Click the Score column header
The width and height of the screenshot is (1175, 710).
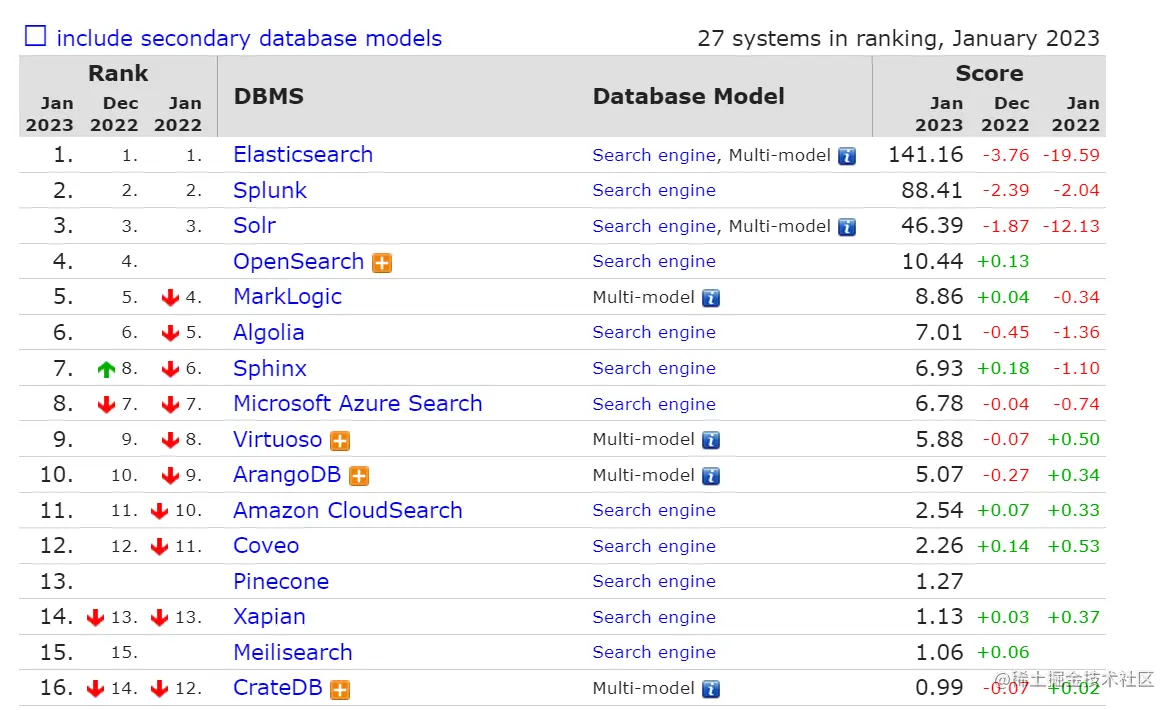(989, 73)
